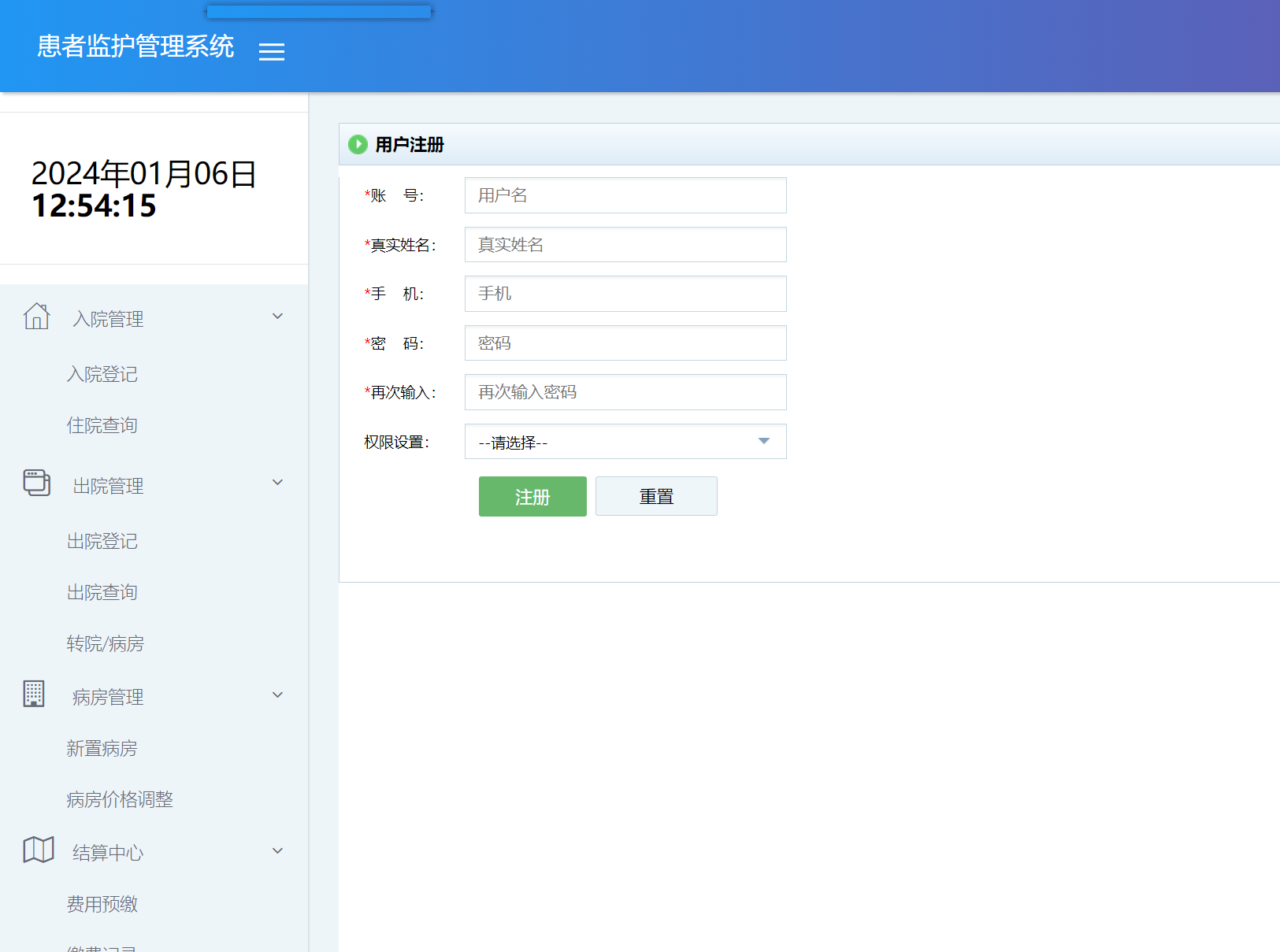Open 转院/病房 from the sidebar
This screenshot has height=952, width=1280.
[104, 643]
